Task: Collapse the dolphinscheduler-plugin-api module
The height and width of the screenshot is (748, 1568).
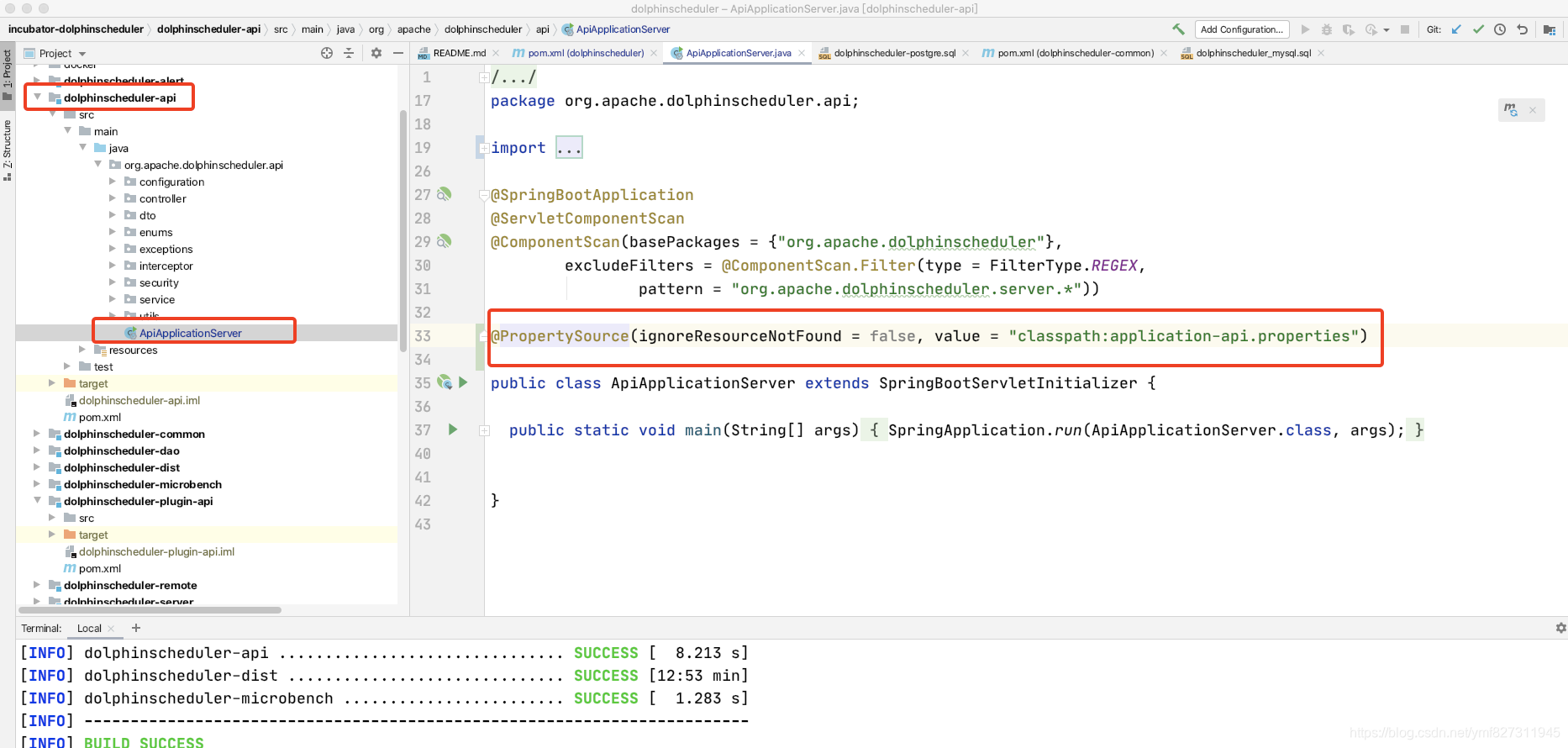Action: coord(37,501)
